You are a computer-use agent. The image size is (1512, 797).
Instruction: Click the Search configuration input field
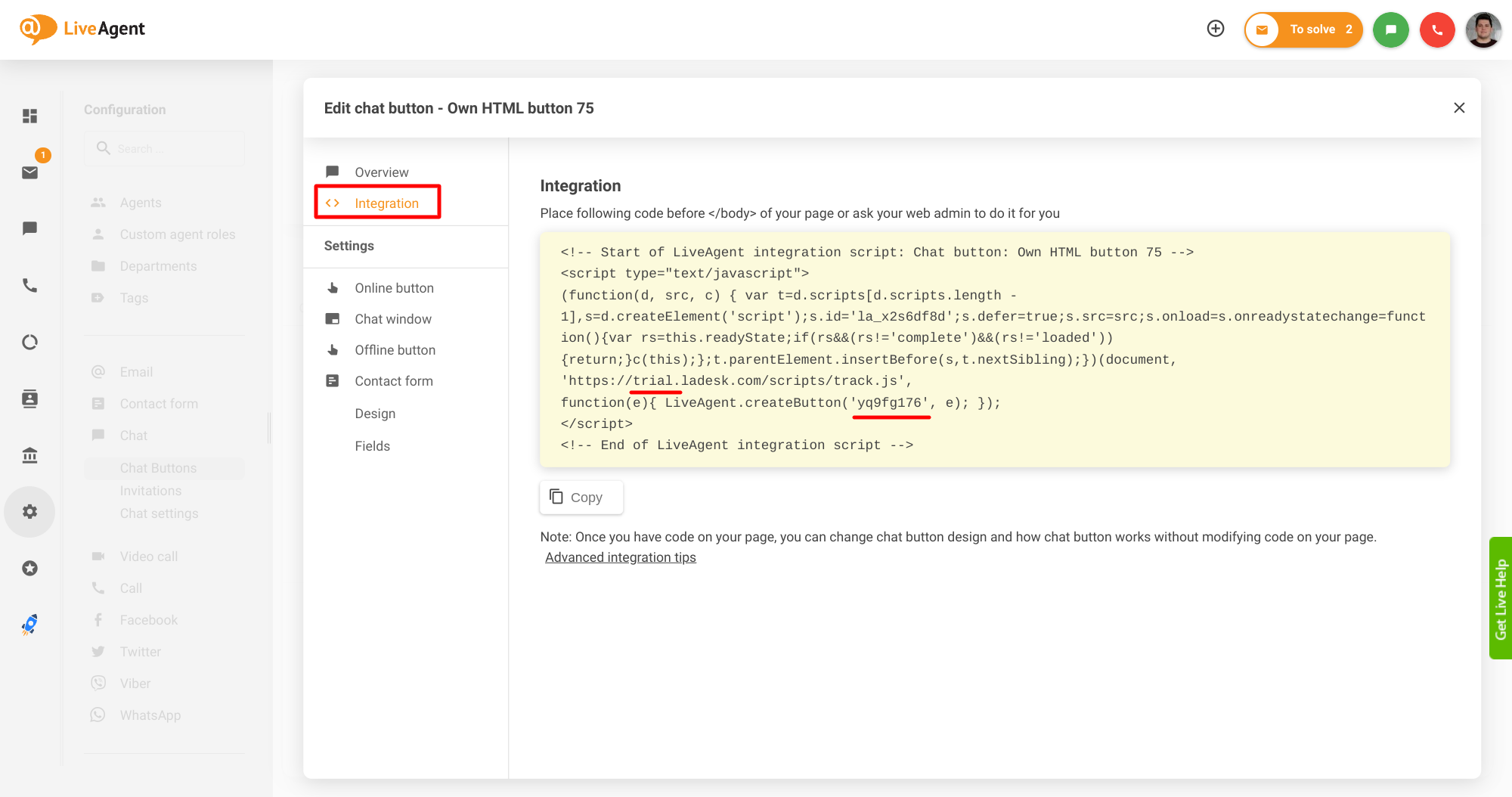point(164,148)
